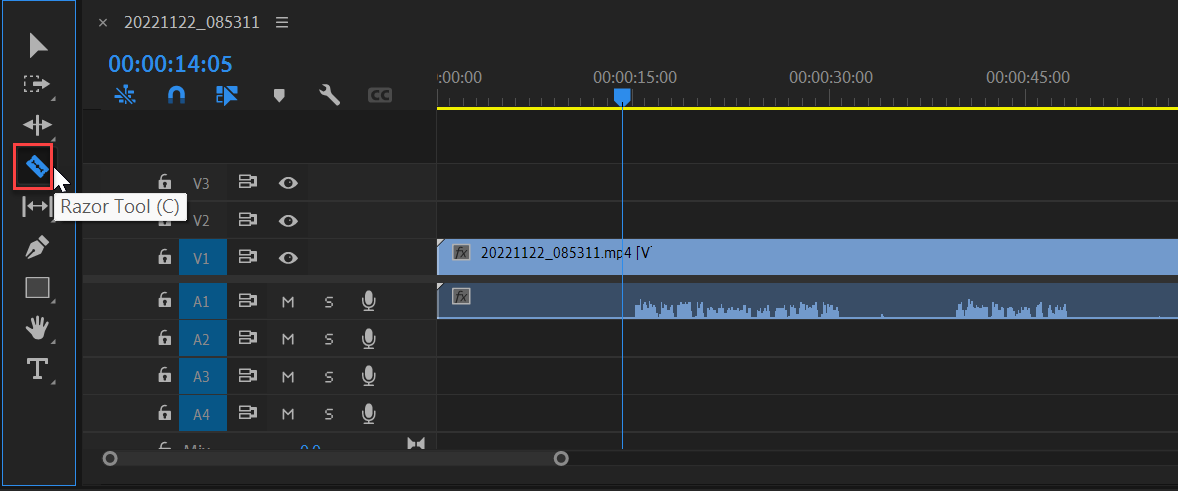
Task: Click the 00:00:30:00 ruler mark
Action: pyautogui.click(x=831, y=77)
